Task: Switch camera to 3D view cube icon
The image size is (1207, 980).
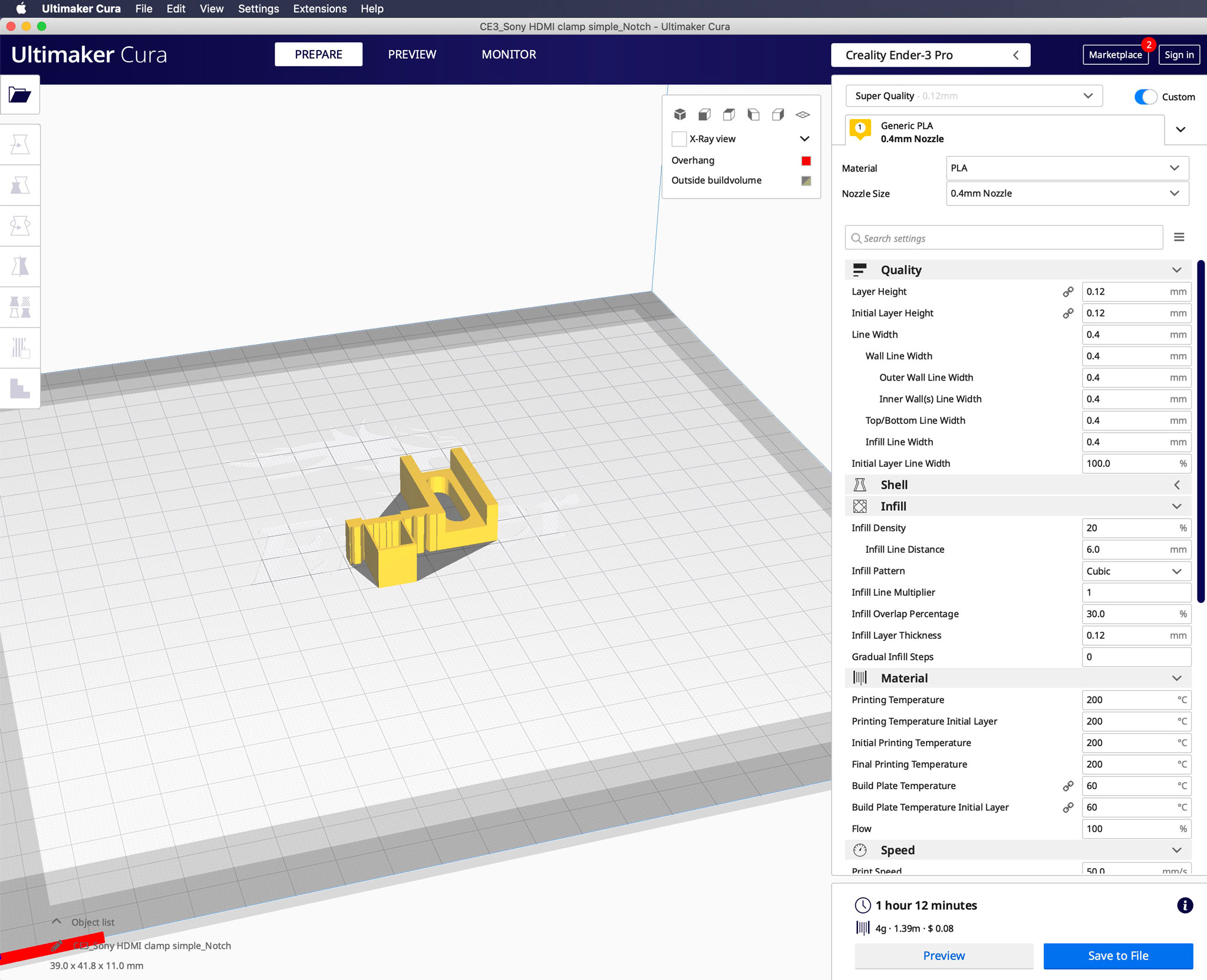Action: tap(680, 114)
